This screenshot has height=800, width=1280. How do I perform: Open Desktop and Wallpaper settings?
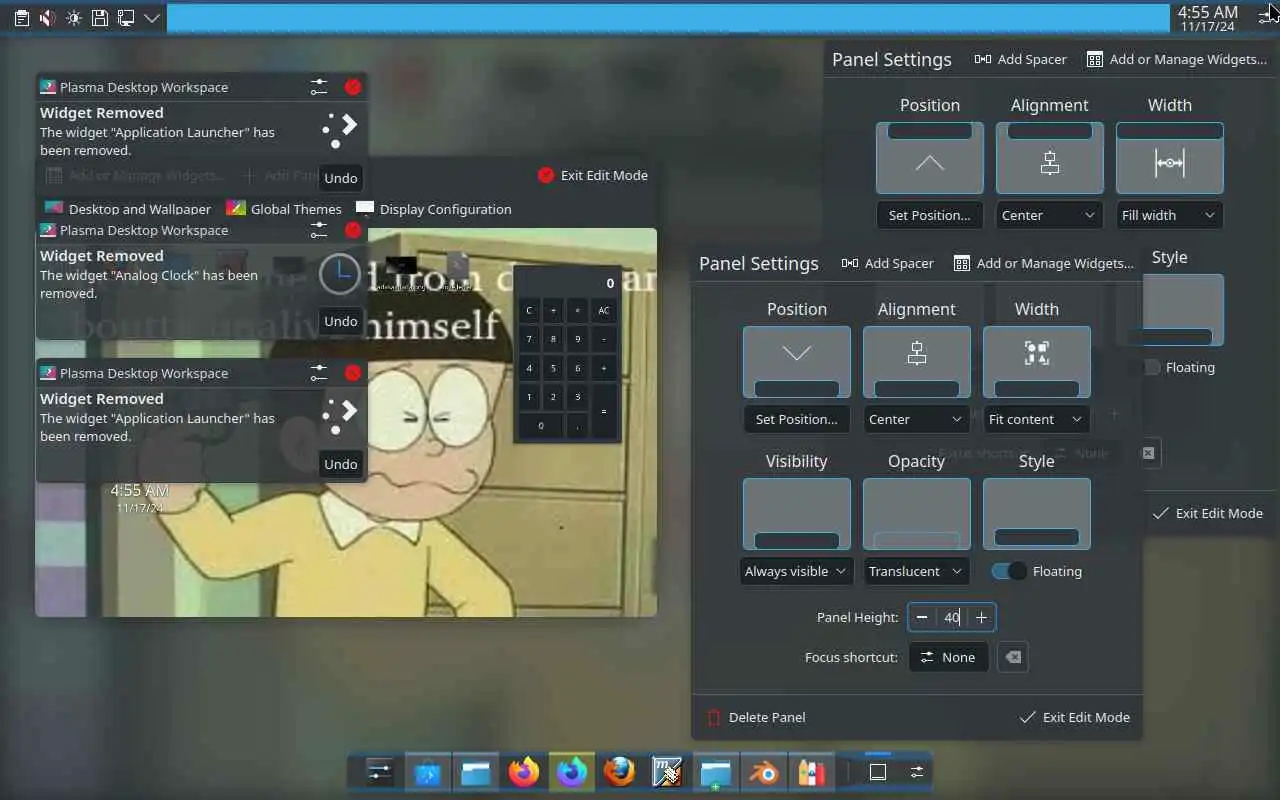(x=127, y=209)
